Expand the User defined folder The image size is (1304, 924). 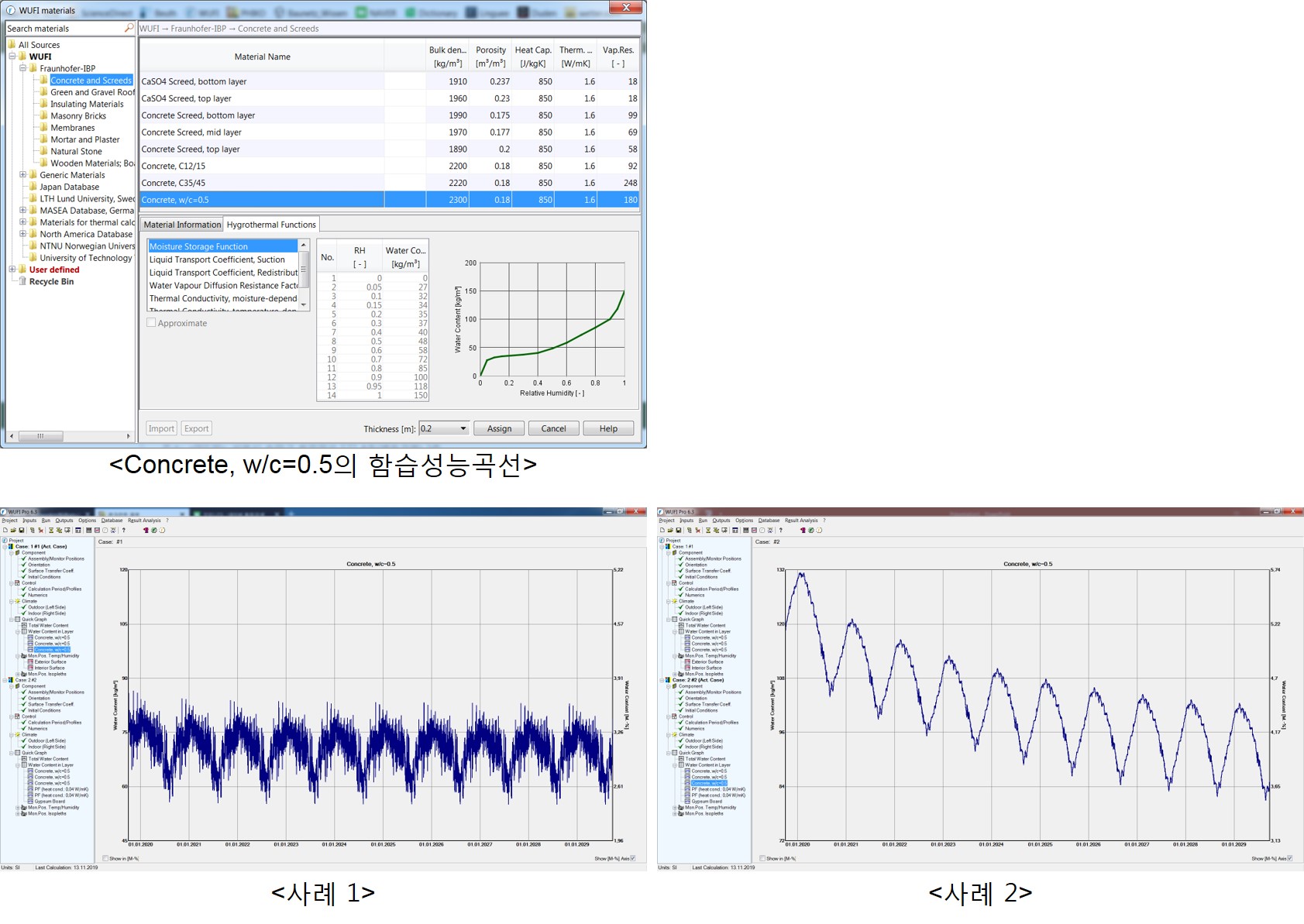(12, 270)
